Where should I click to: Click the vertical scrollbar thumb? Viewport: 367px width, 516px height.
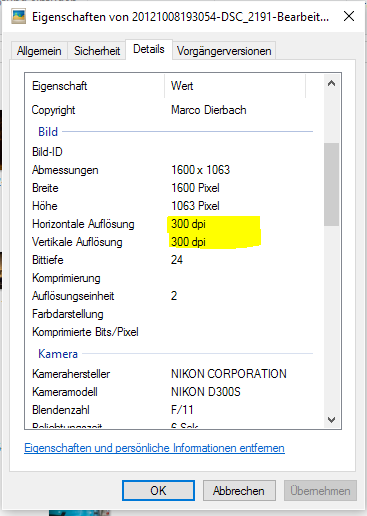pyautogui.click(x=331, y=184)
